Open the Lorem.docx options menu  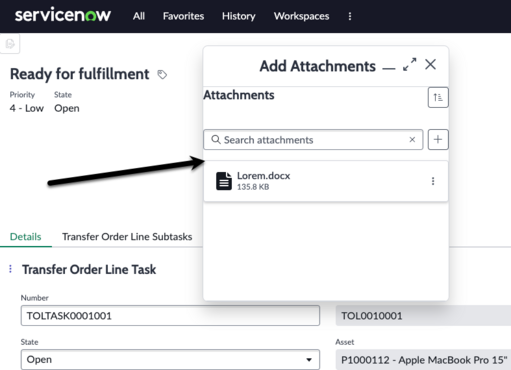pos(433,181)
